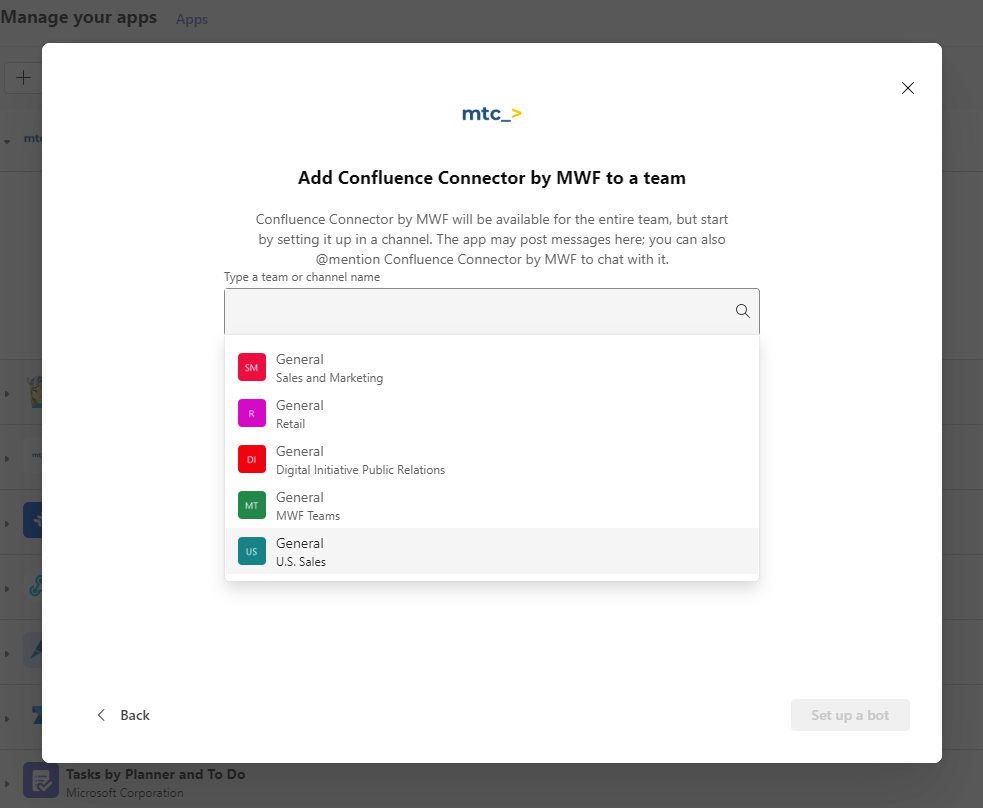Click the Tasks by Planner and To Do icon
Image resolution: width=983 pixels, height=808 pixels.
(40, 781)
